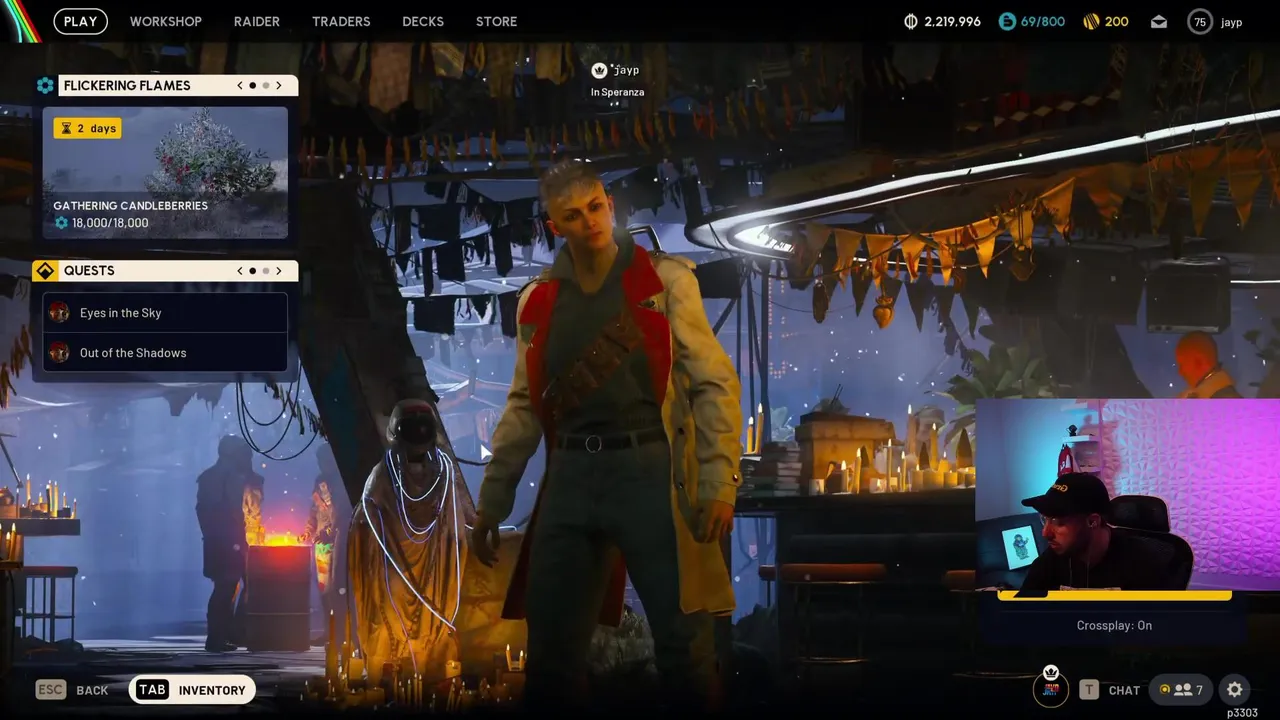Click the PLAY button
The image size is (1280, 720).
coord(80,21)
